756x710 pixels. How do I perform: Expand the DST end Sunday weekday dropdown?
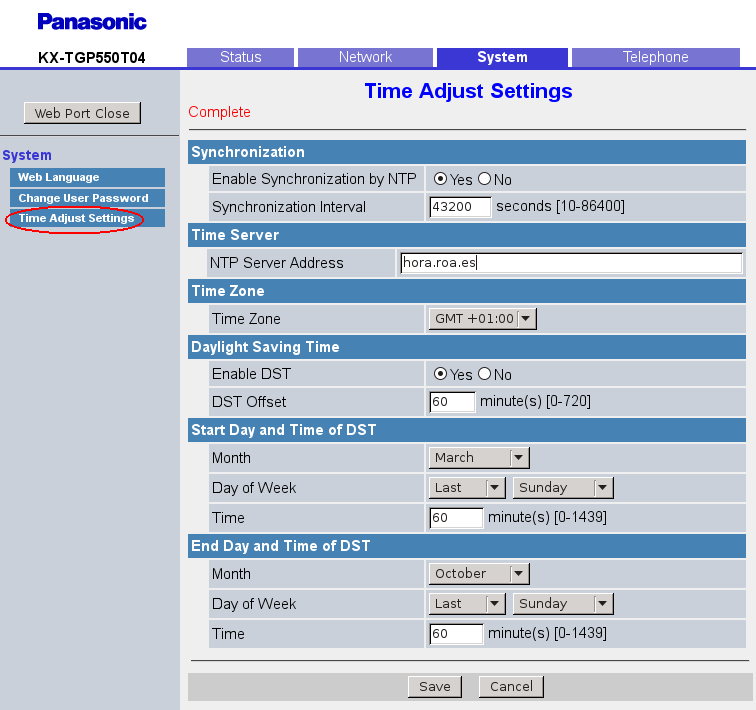(x=562, y=604)
